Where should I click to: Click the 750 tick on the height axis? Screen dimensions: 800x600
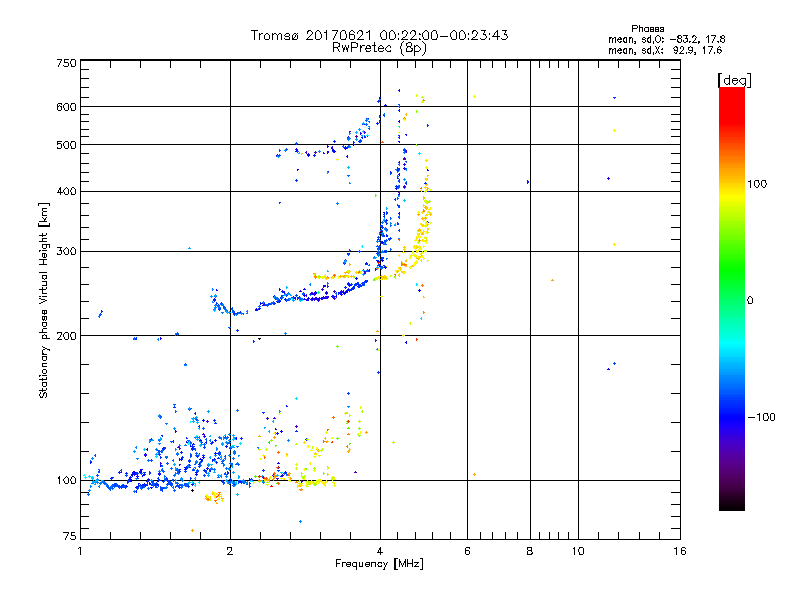pos(66,63)
